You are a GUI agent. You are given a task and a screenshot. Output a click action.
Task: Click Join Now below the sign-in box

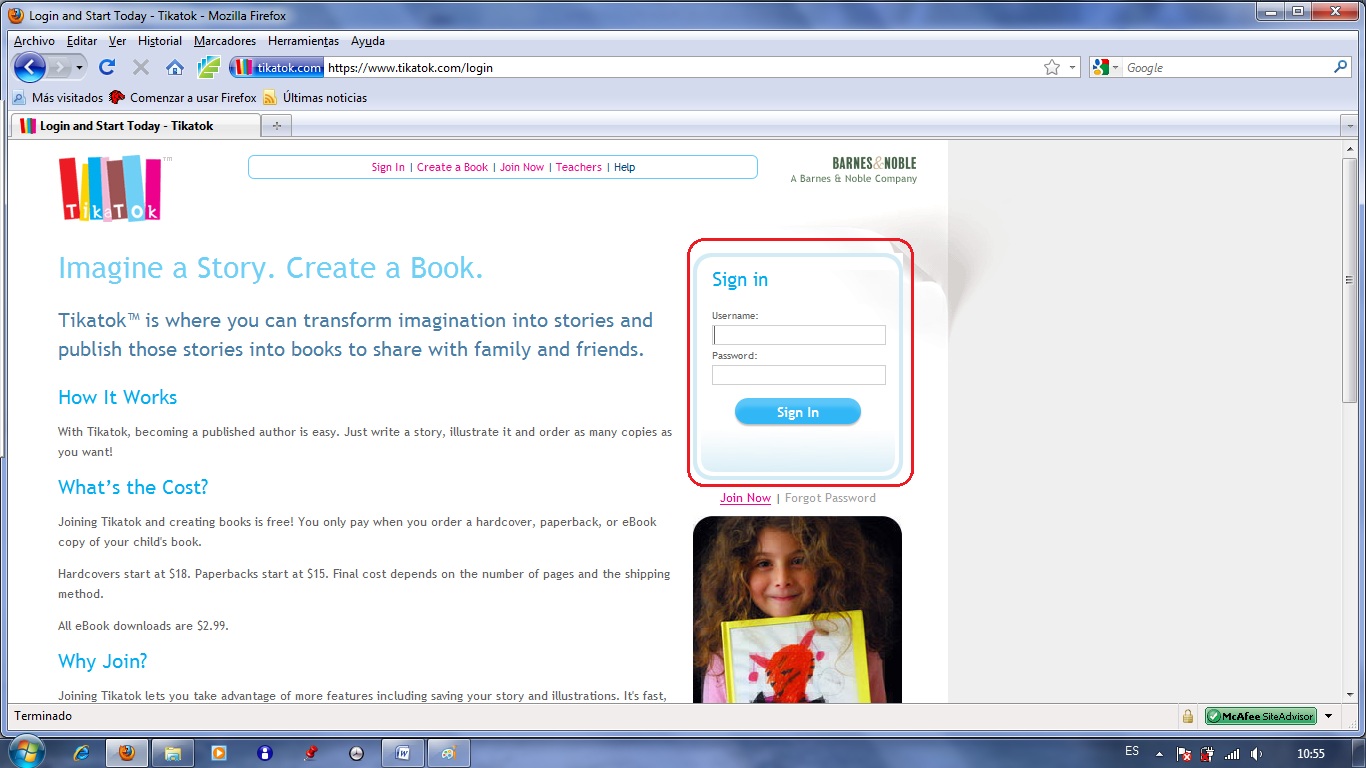[745, 498]
